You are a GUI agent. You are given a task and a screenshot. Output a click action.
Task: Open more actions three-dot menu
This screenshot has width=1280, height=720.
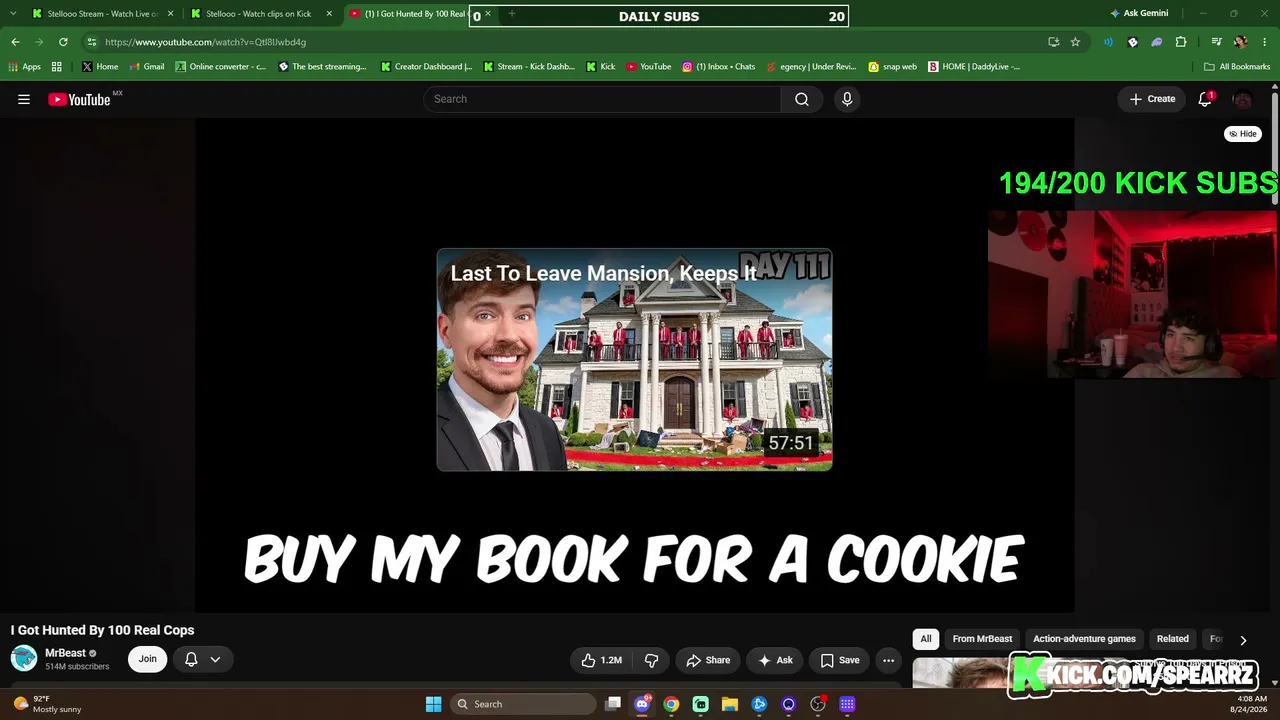point(888,660)
